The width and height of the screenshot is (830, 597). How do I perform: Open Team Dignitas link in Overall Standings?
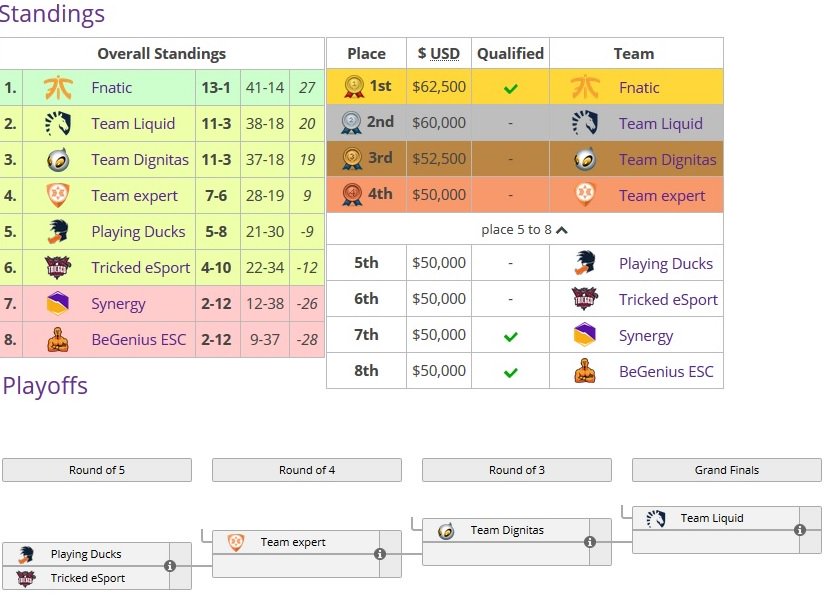pos(140,159)
